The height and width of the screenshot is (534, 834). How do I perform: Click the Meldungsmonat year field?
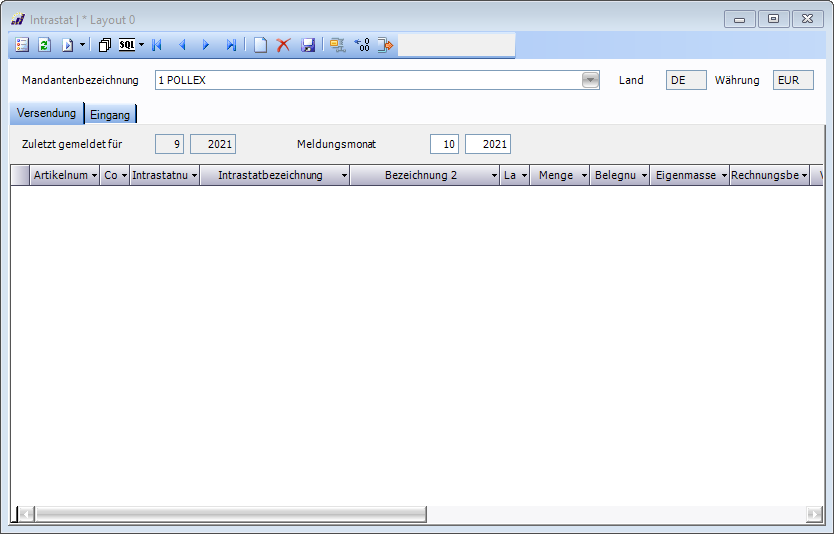[x=488, y=145]
